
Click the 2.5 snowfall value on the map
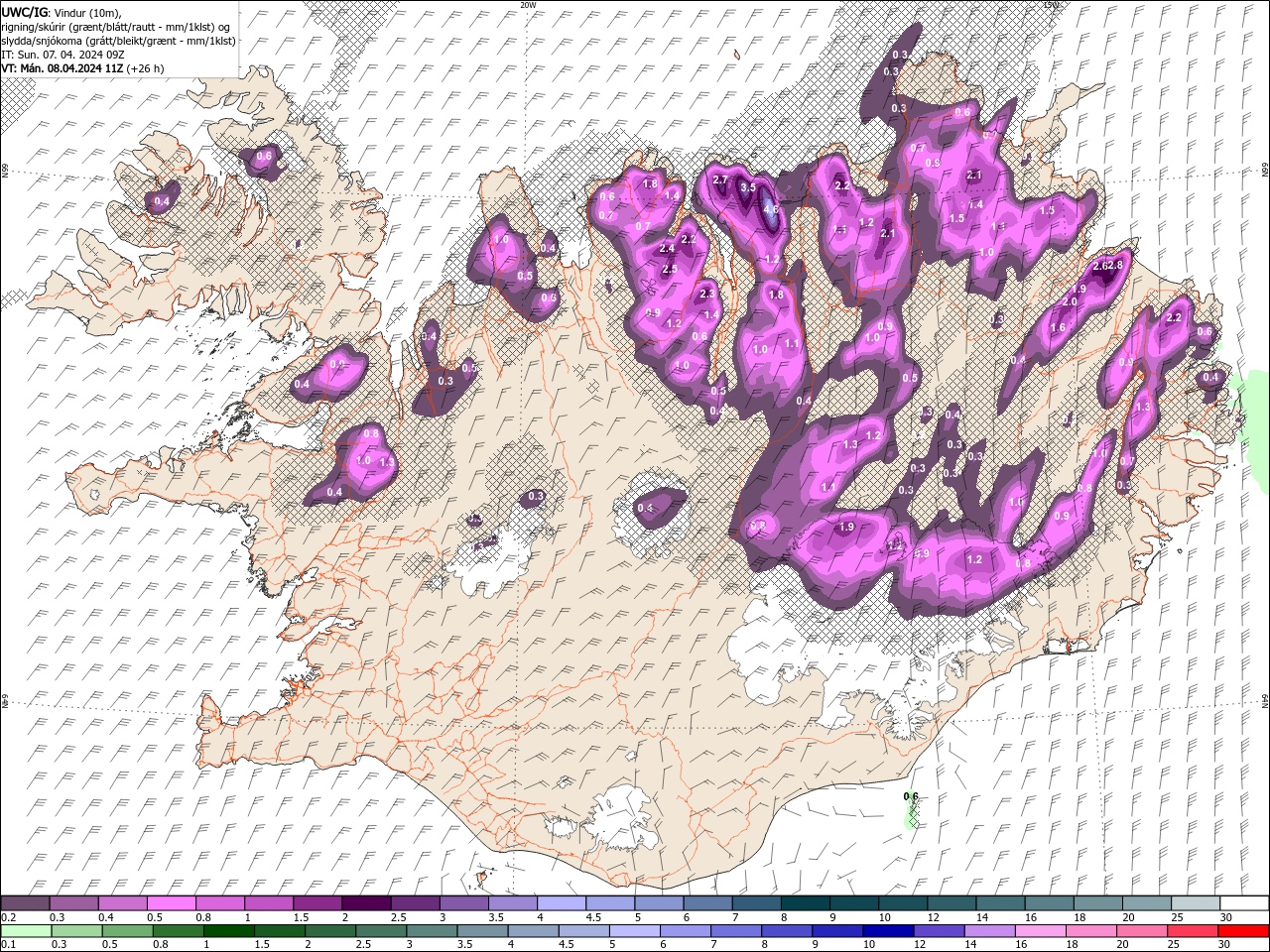(x=670, y=269)
